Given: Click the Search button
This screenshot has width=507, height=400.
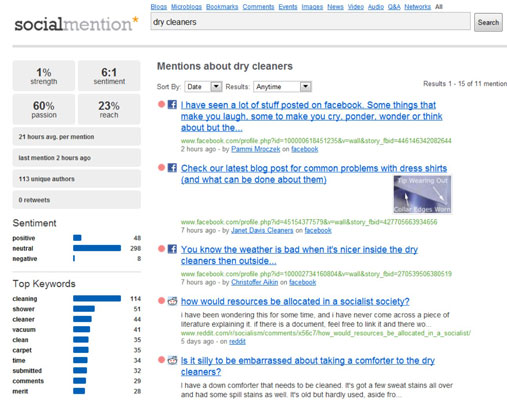Looking at the screenshot, I should [488, 22].
